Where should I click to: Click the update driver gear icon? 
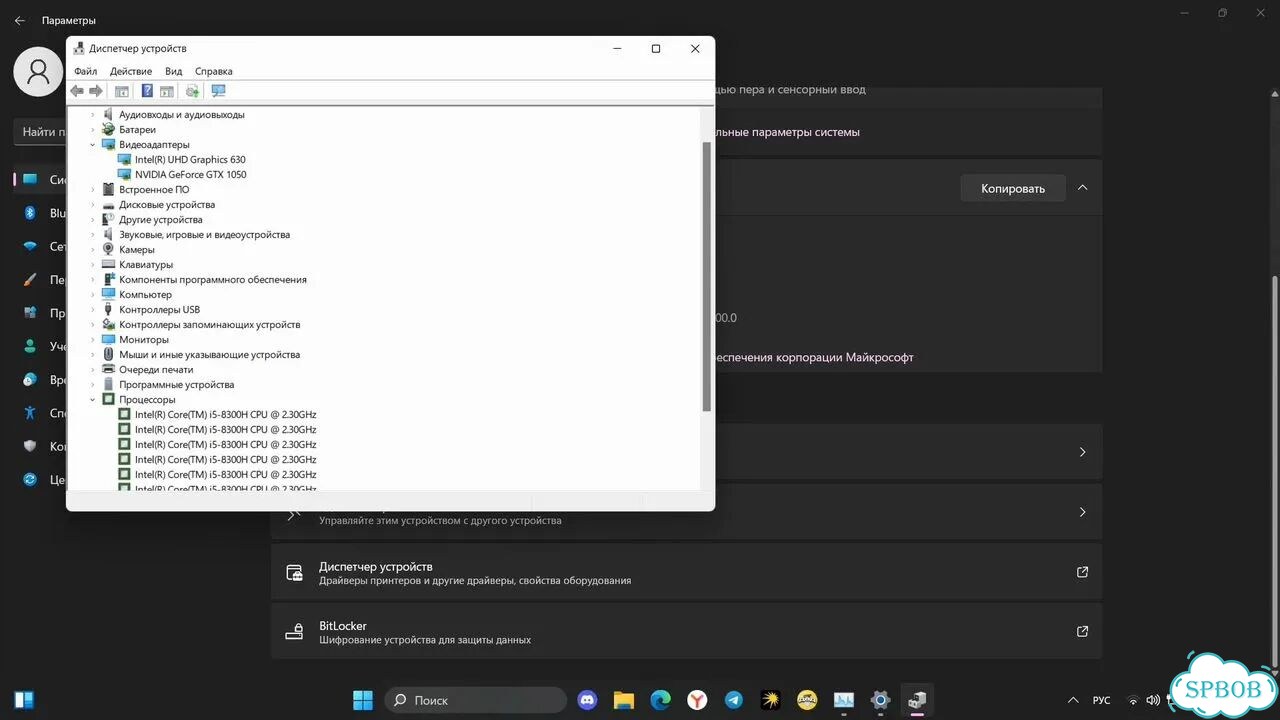pos(192,91)
